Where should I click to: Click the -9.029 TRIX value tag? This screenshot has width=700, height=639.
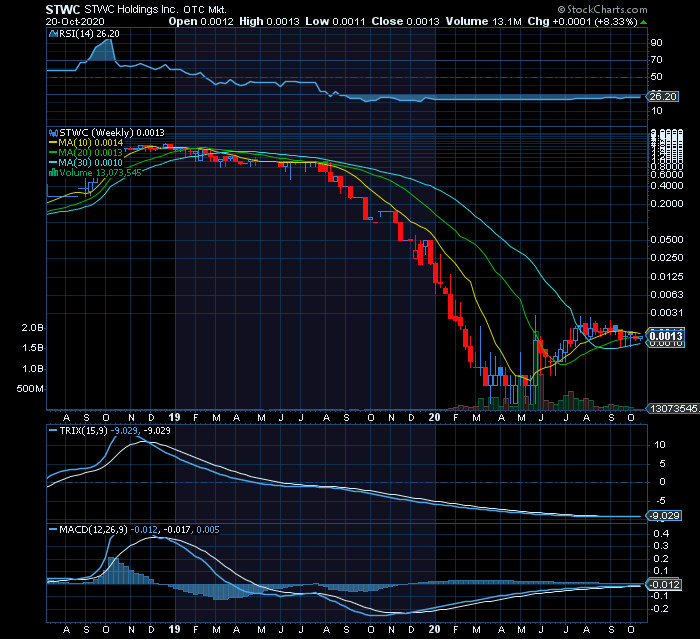coord(664,516)
